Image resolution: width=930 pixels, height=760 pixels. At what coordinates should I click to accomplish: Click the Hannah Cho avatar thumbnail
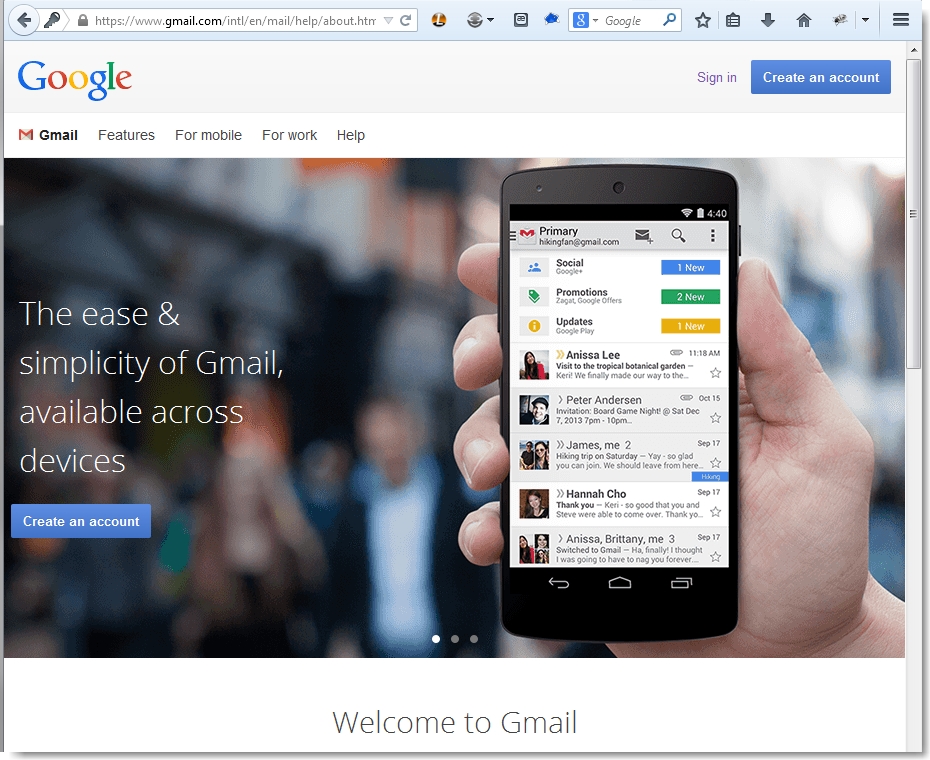tap(534, 504)
